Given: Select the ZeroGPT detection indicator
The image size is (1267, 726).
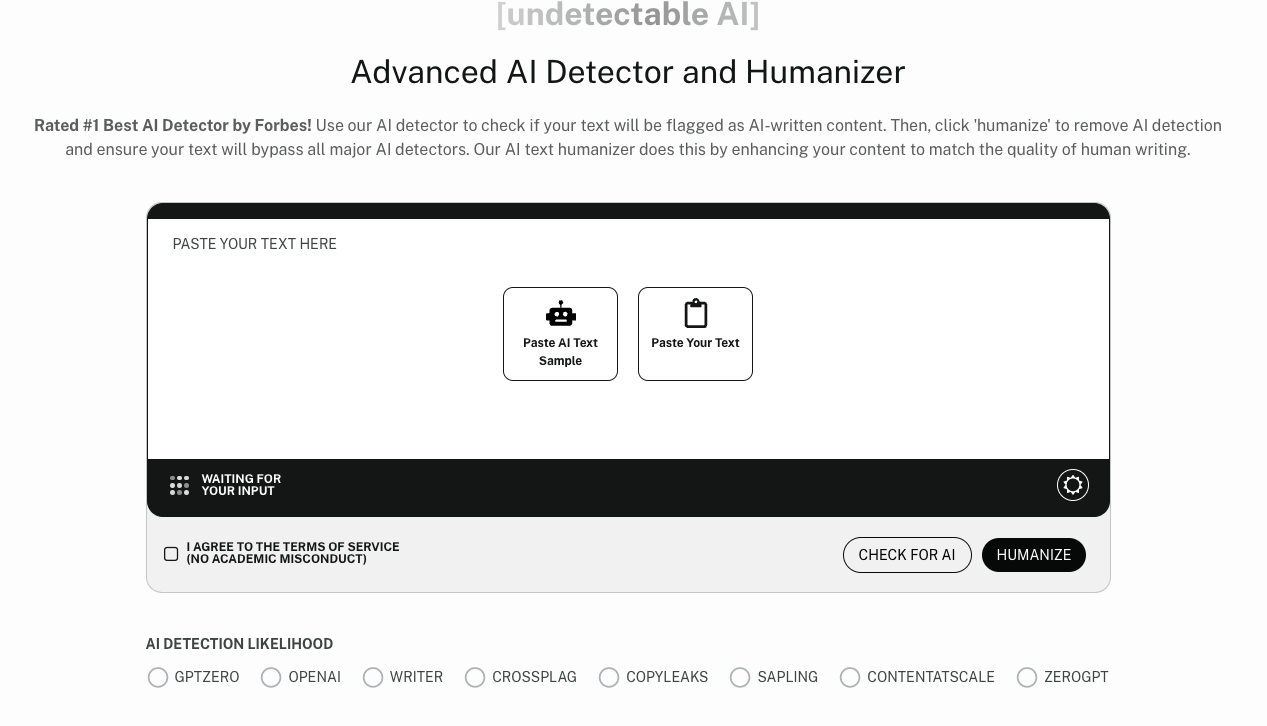Looking at the screenshot, I should [1027, 677].
